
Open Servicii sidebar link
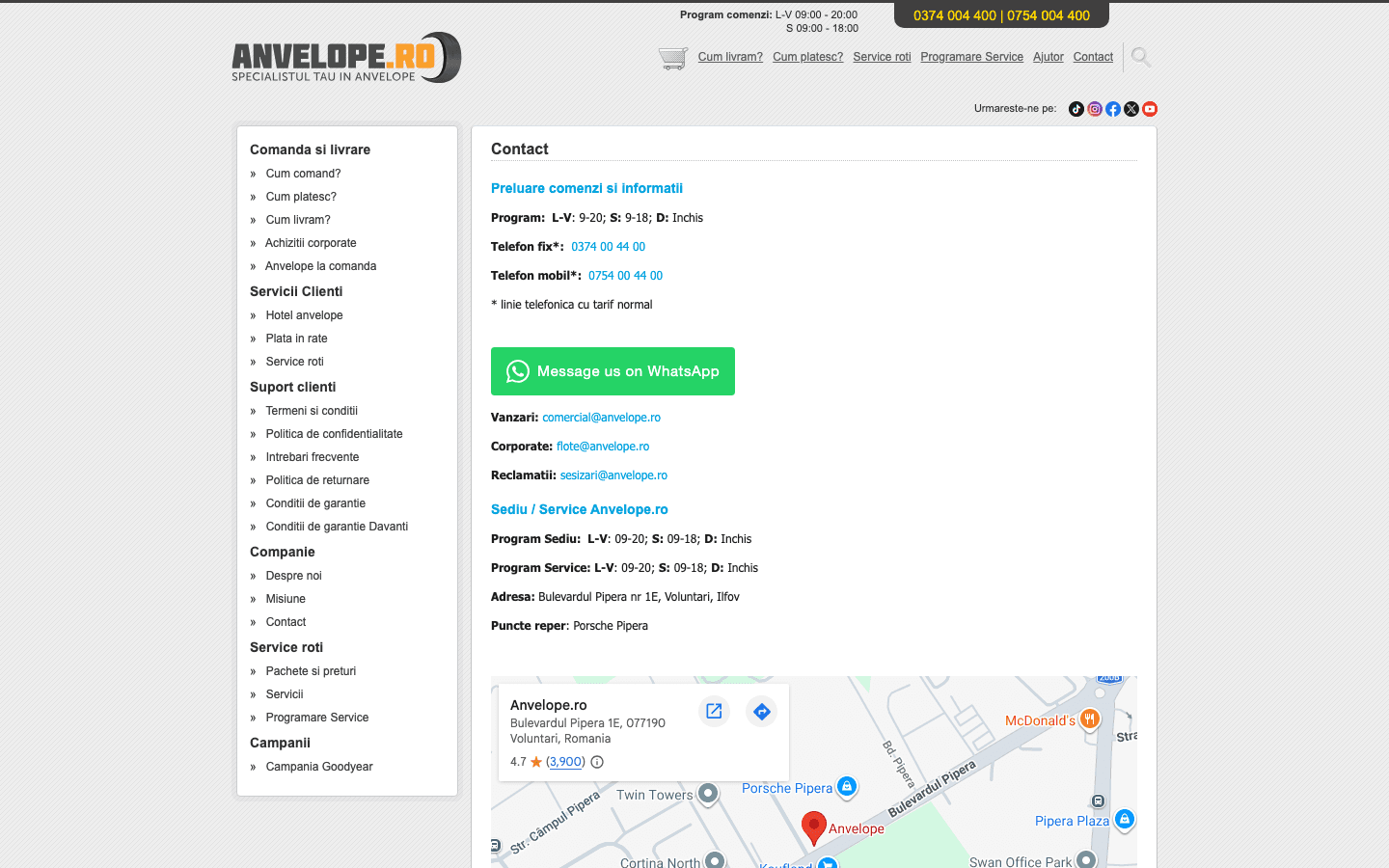[285, 694]
